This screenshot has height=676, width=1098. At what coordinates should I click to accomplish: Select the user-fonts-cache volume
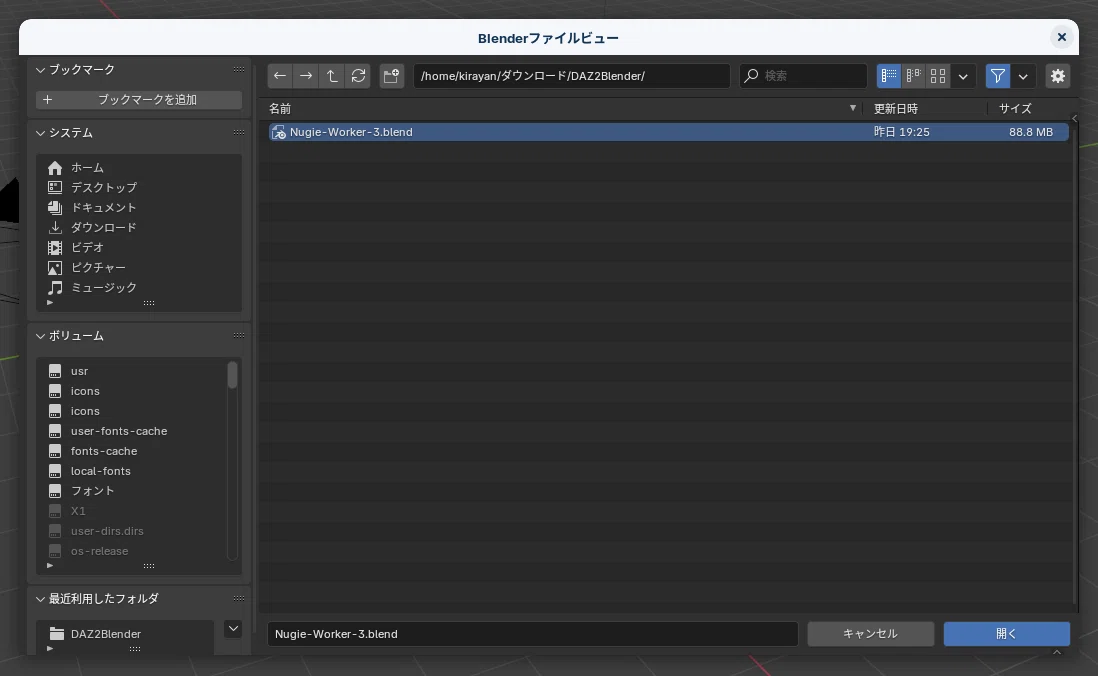click(x=133, y=431)
